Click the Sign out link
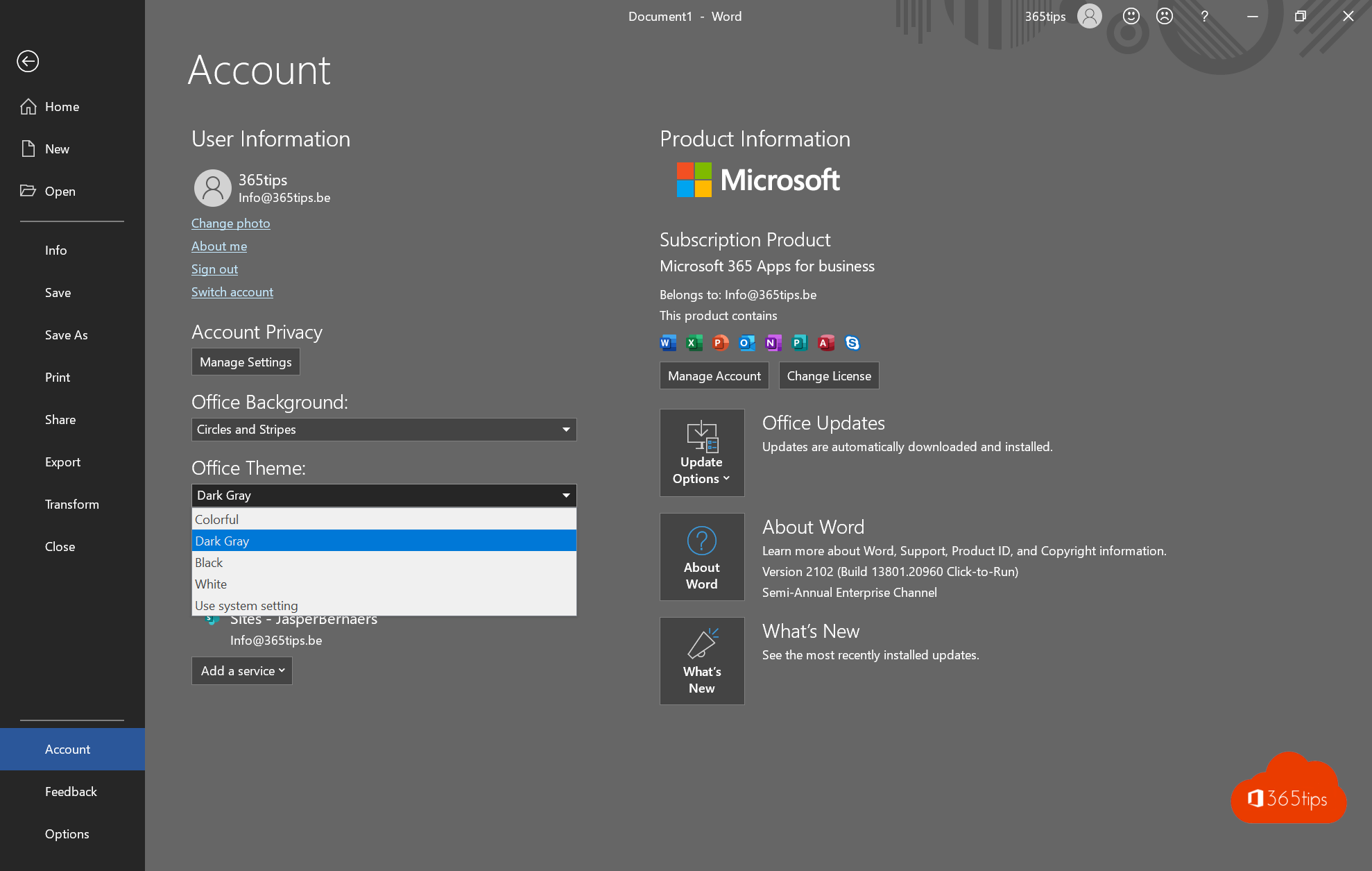The height and width of the screenshot is (871, 1372). coord(214,268)
